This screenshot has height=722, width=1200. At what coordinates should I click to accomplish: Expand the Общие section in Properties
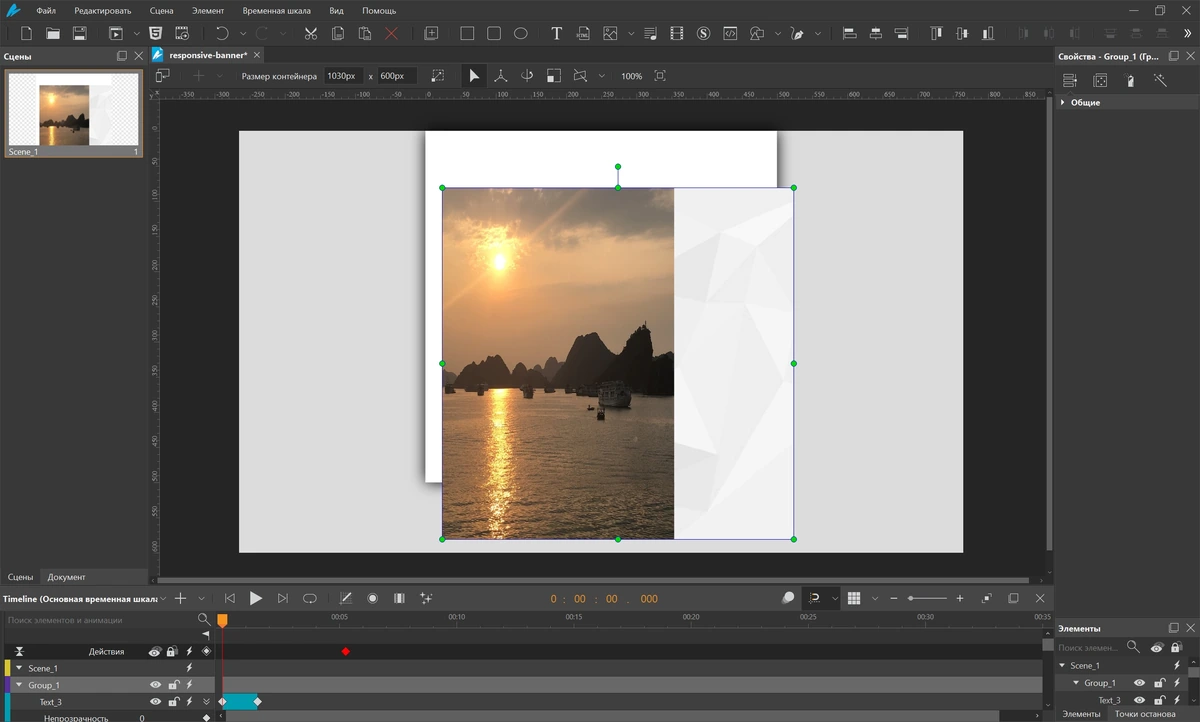pyautogui.click(x=1063, y=102)
